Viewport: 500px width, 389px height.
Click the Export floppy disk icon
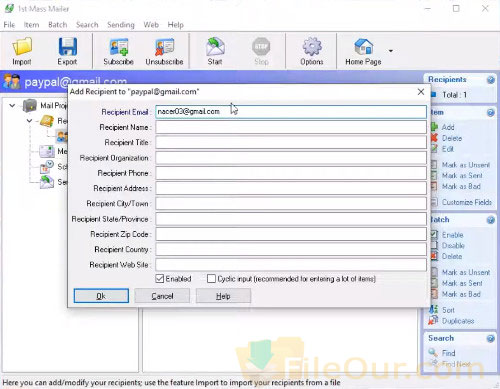coord(67,46)
